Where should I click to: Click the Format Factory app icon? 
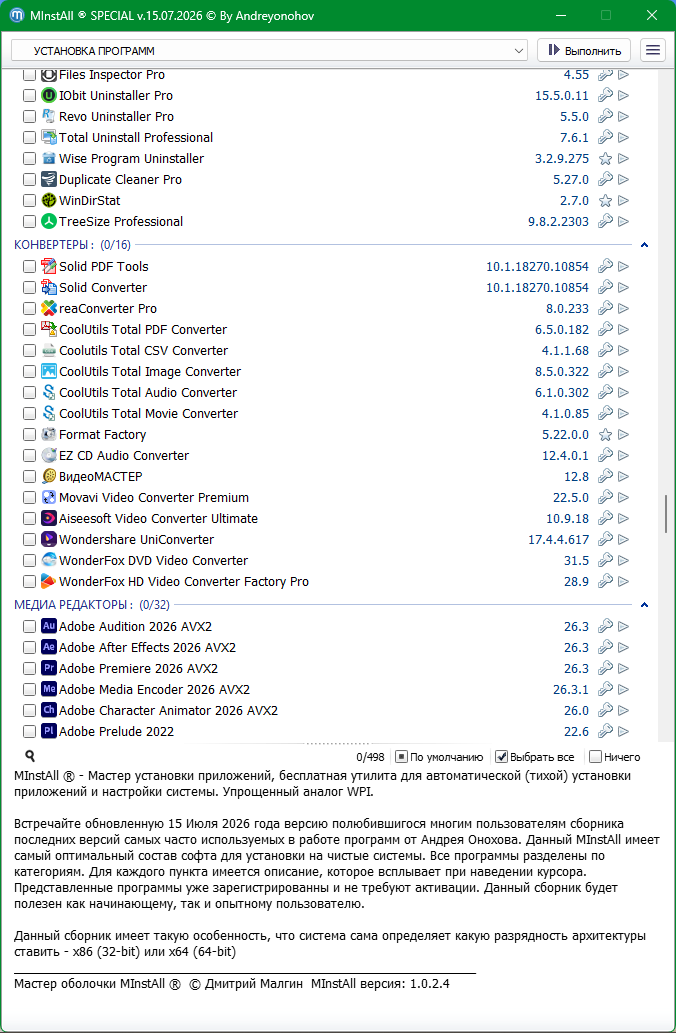tap(49, 434)
